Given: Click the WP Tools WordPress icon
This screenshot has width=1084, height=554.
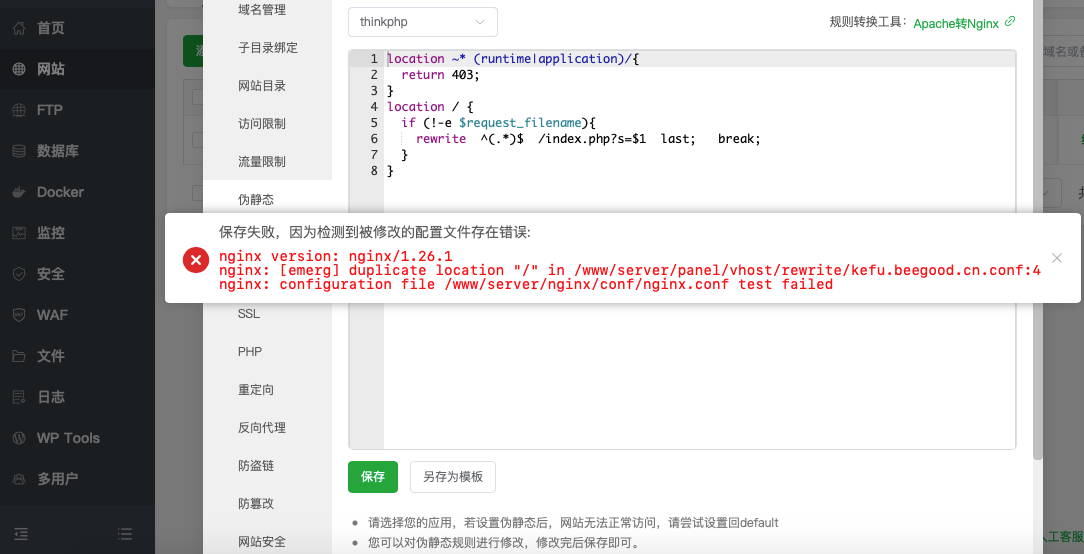Looking at the screenshot, I should [x=19, y=438].
